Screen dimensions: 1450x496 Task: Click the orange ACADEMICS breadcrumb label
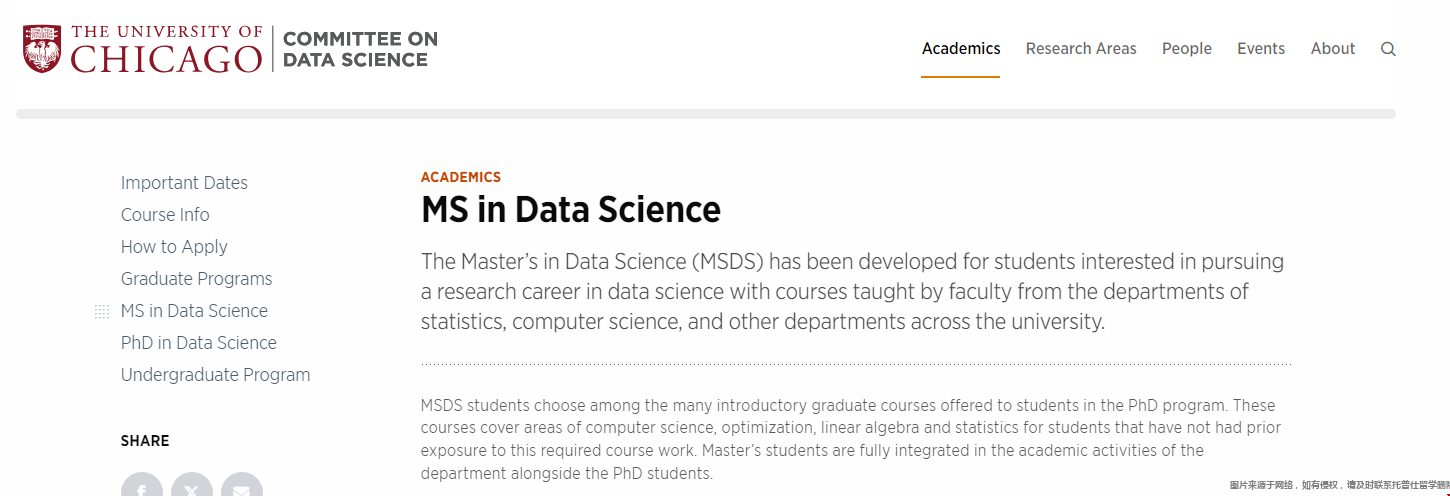tap(461, 177)
